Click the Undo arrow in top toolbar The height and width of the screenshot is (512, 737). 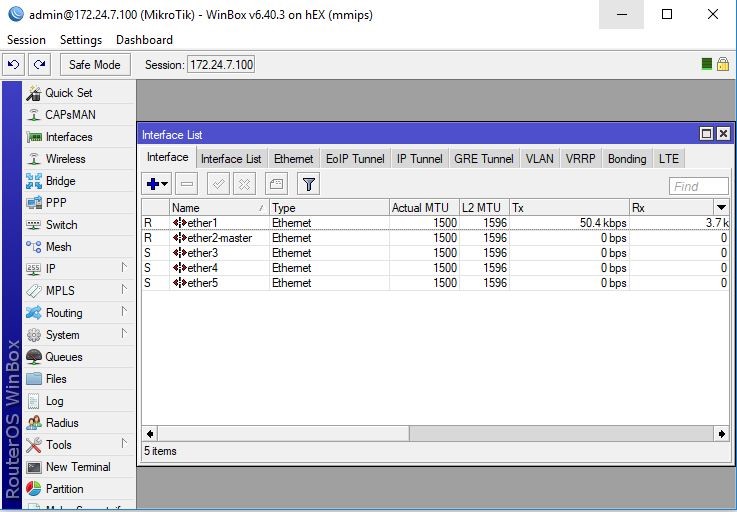[x=13, y=64]
